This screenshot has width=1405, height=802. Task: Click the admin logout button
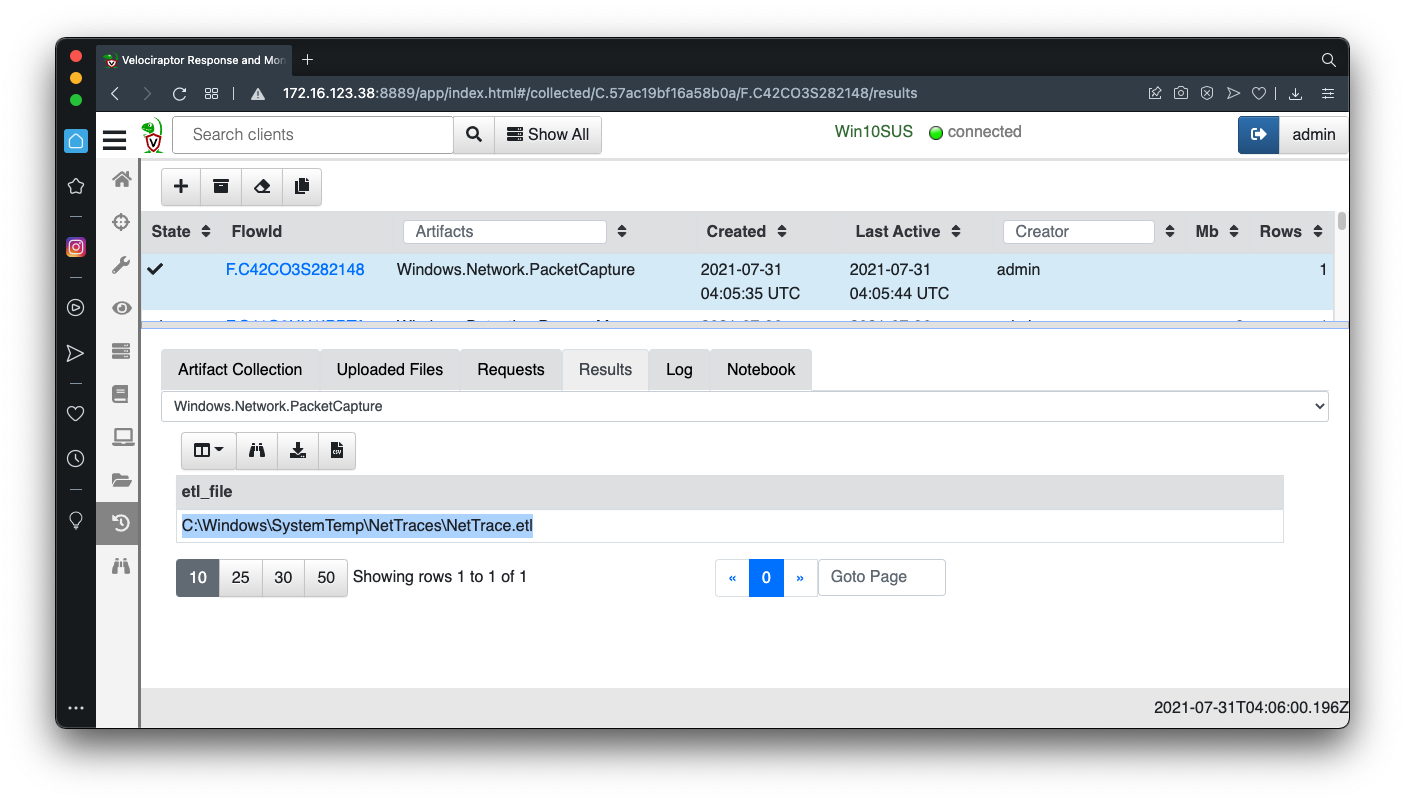(1259, 135)
